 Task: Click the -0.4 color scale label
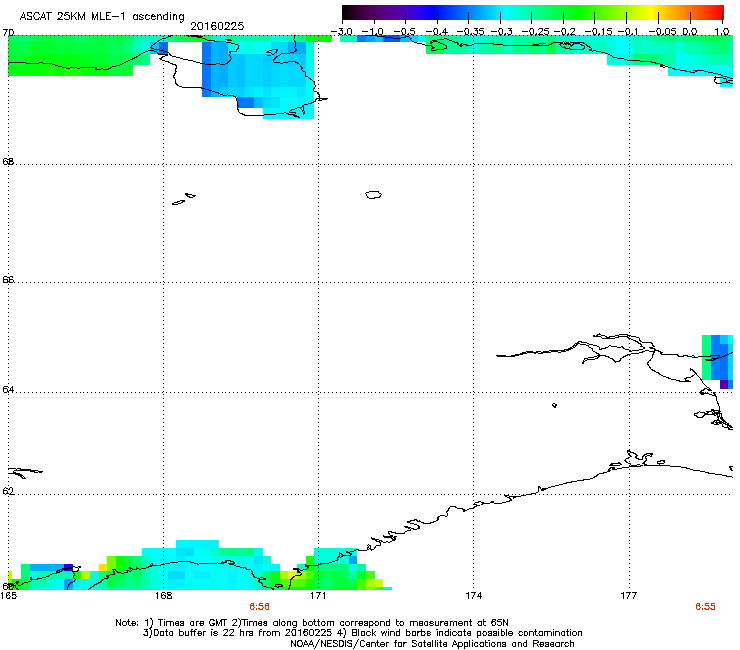(x=437, y=32)
